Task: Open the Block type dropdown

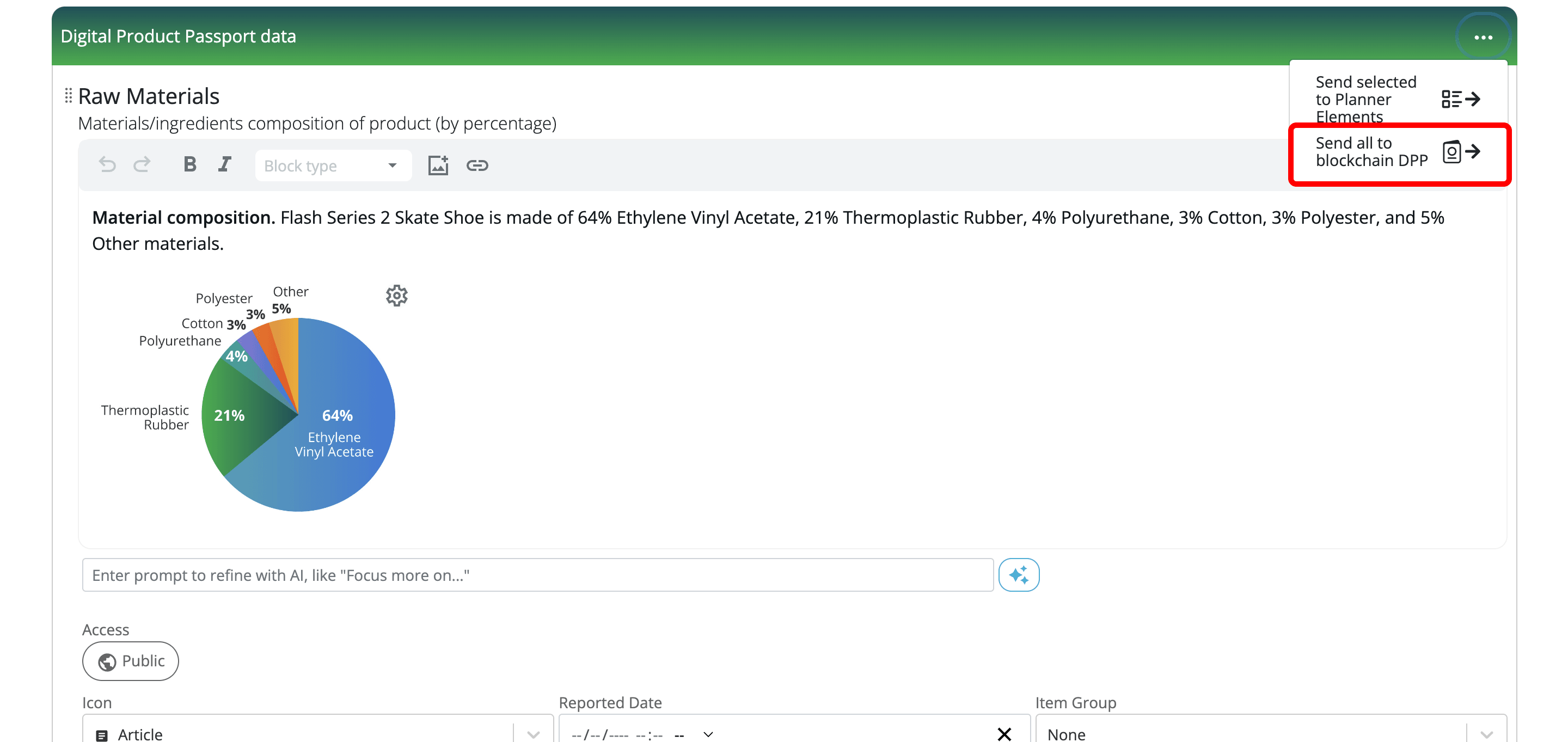Action: click(332, 165)
